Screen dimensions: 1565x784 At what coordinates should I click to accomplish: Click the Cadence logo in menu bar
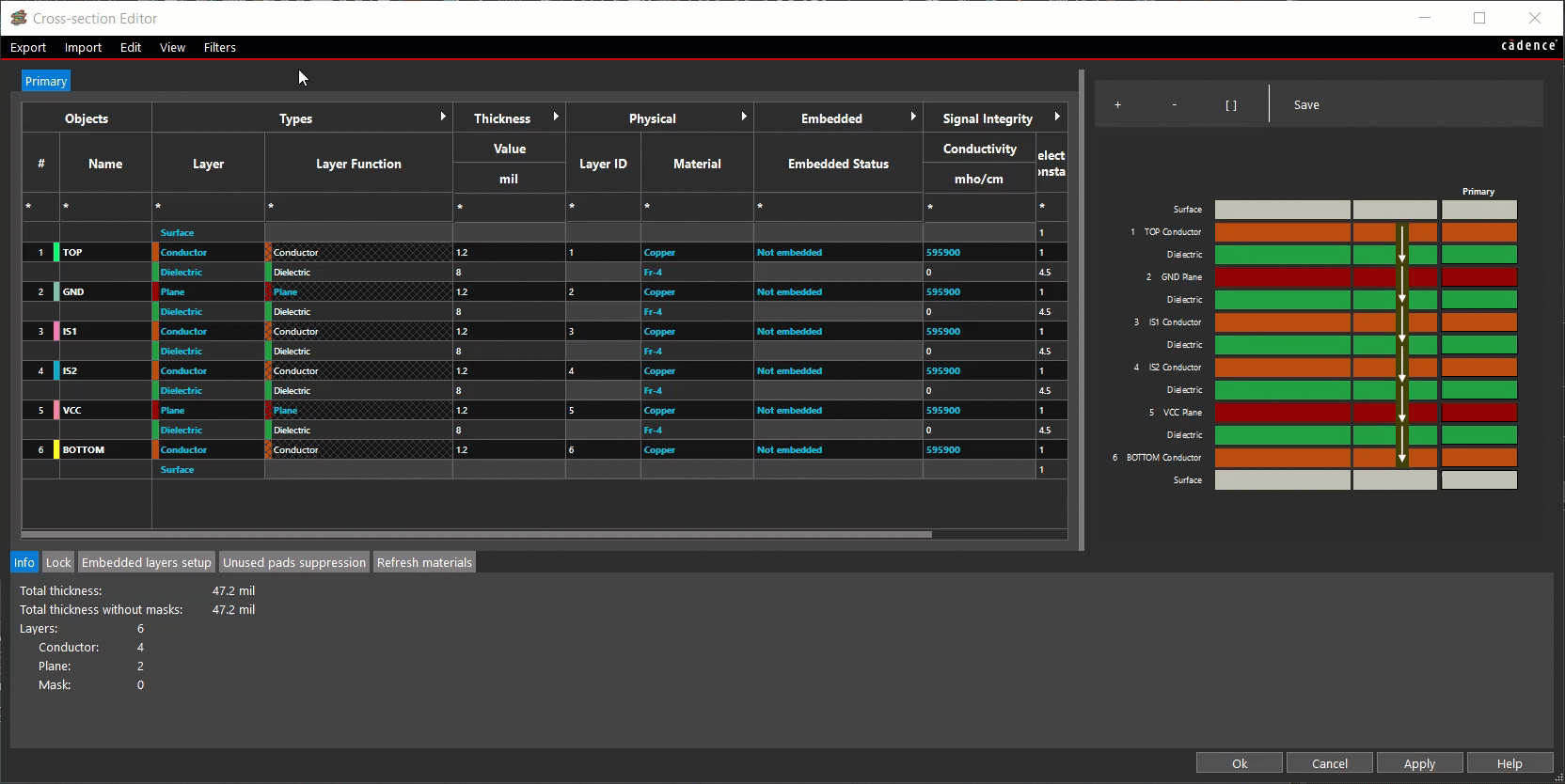1528,46
